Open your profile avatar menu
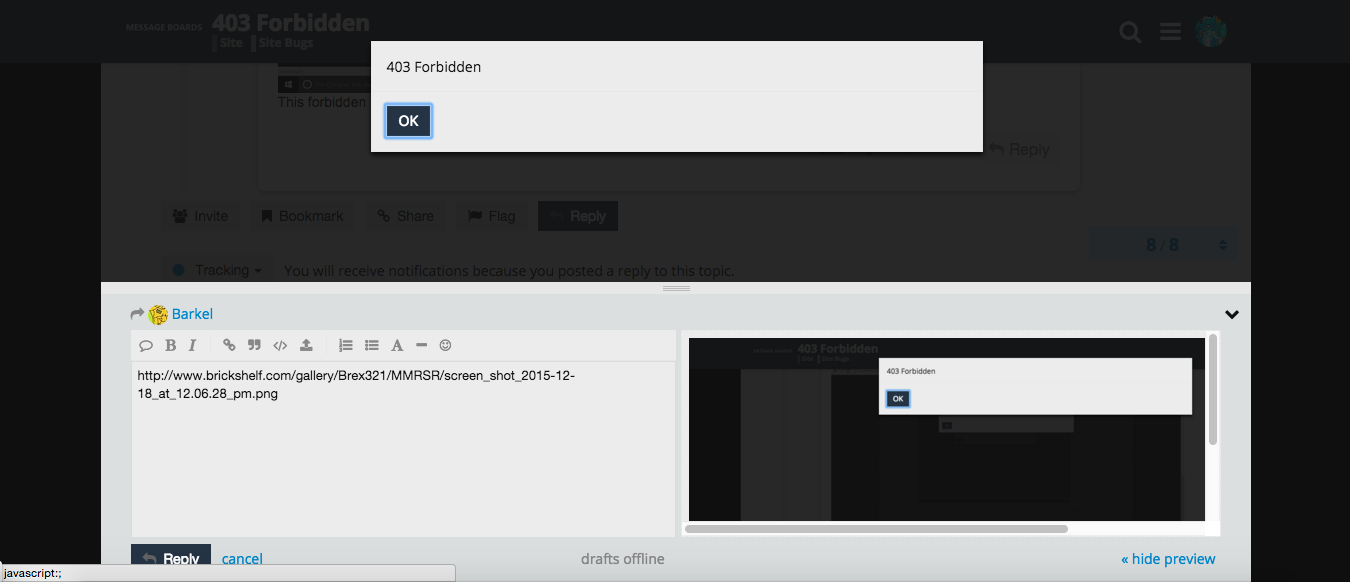1350x582 pixels. (x=1211, y=31)
